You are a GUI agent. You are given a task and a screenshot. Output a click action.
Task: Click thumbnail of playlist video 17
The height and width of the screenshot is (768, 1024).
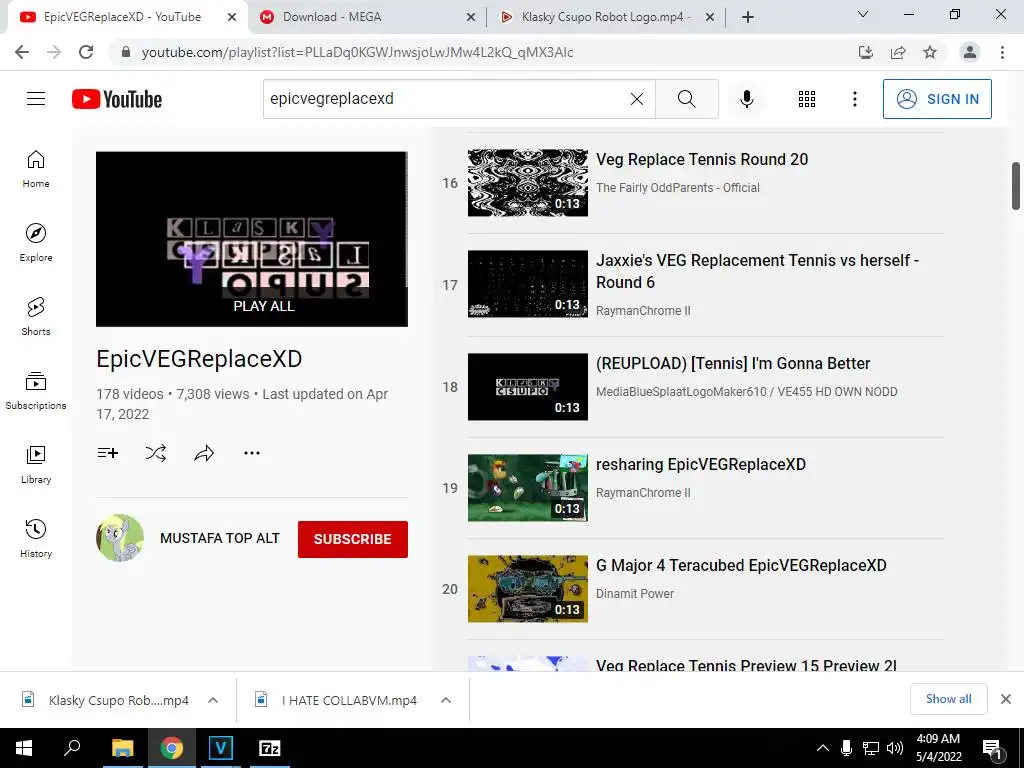528,283
